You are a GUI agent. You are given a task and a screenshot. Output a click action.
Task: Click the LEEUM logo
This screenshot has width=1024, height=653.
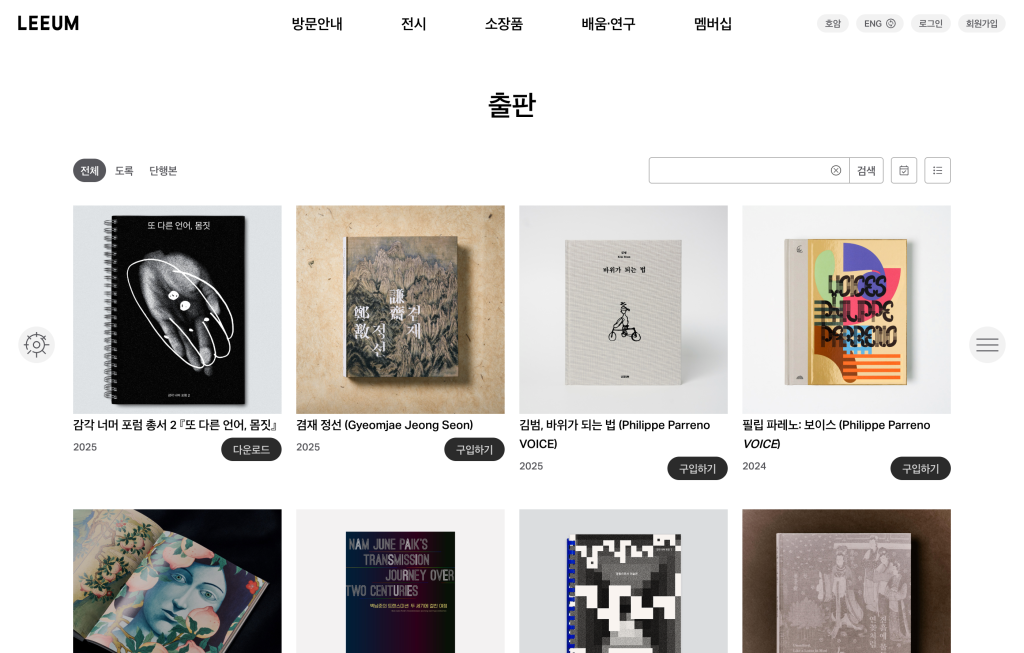point(48,24)
